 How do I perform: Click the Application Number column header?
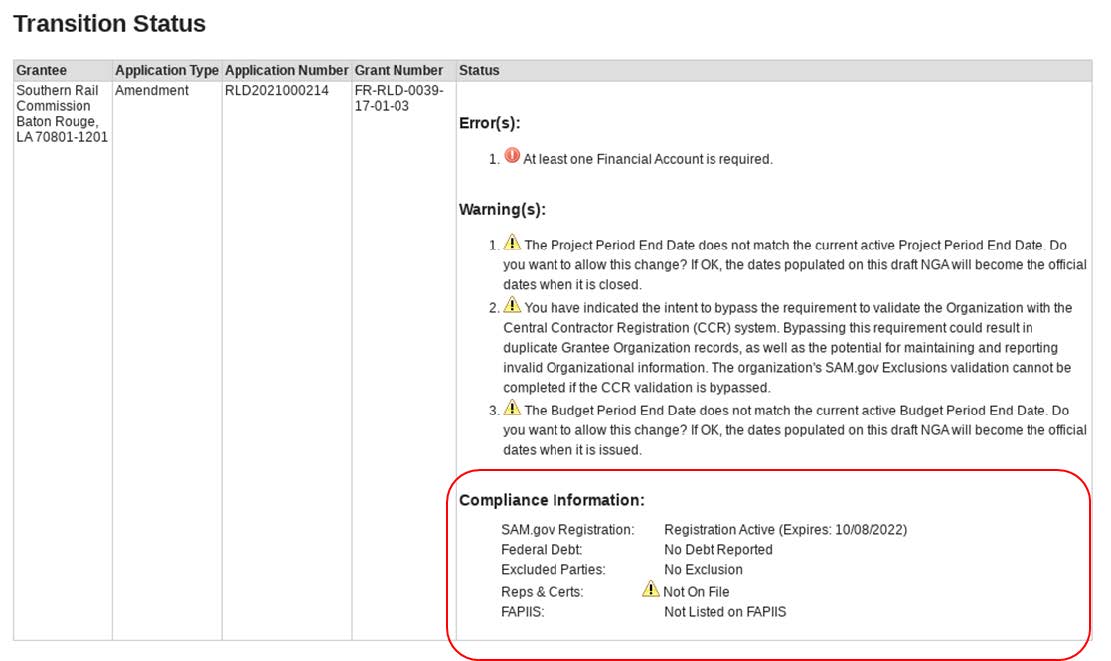point(286,71)
